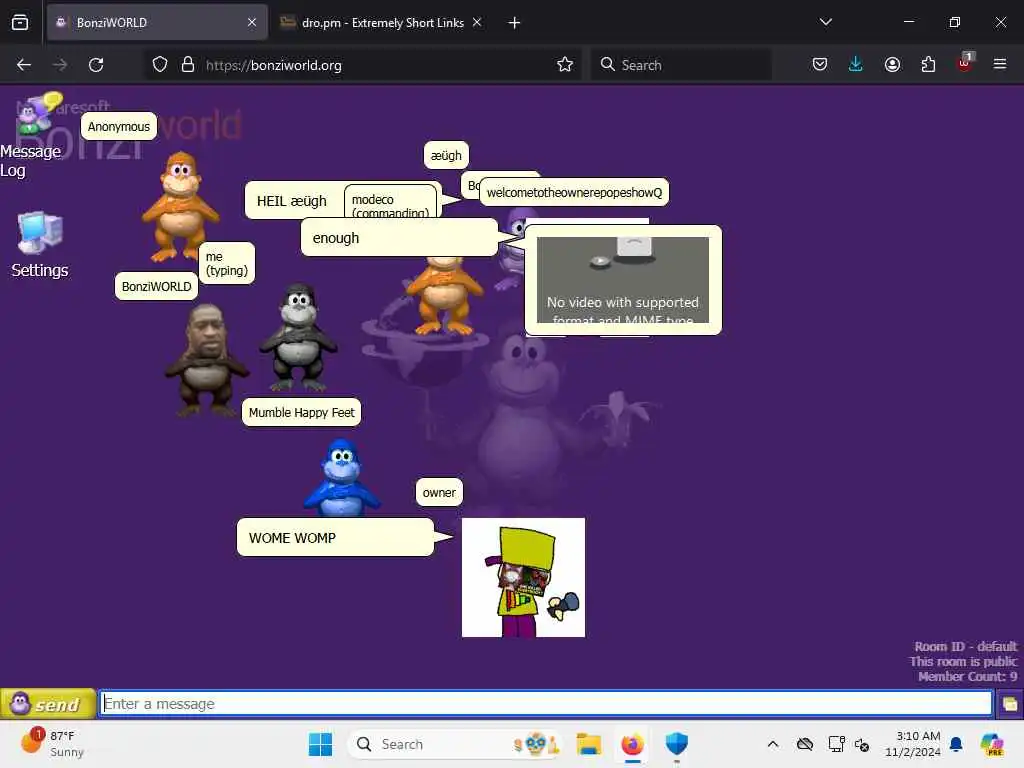Open tracking protection shield icon

click(x=160, y=65)
